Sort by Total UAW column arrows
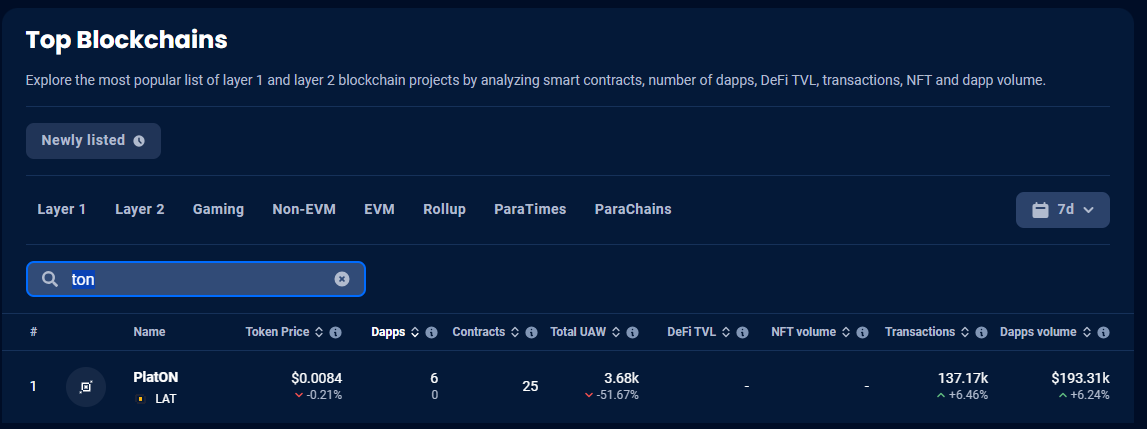This screenshot has height=429, width=1147. 616,332
